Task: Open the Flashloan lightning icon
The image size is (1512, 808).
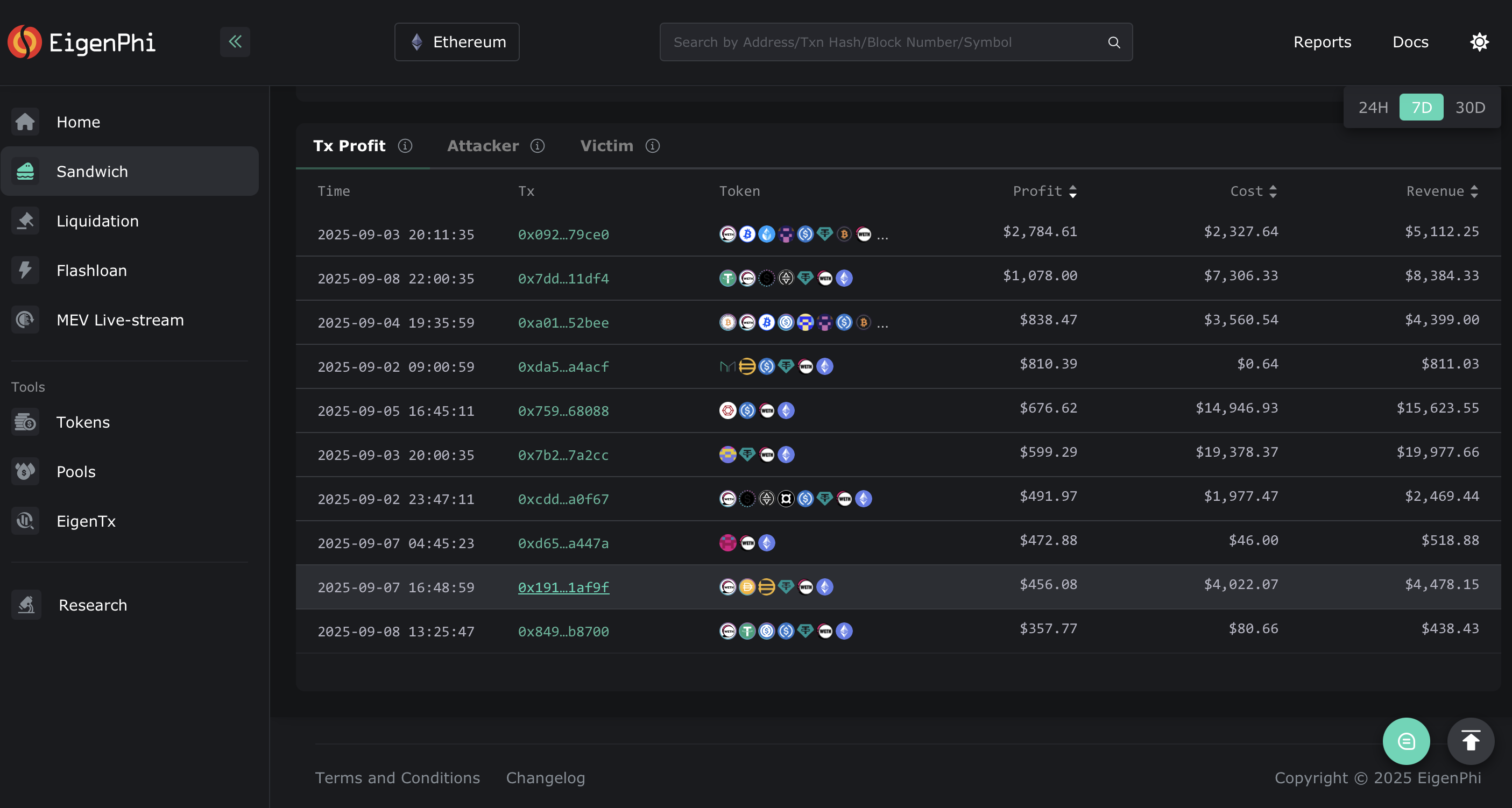Action: [25, 271]
